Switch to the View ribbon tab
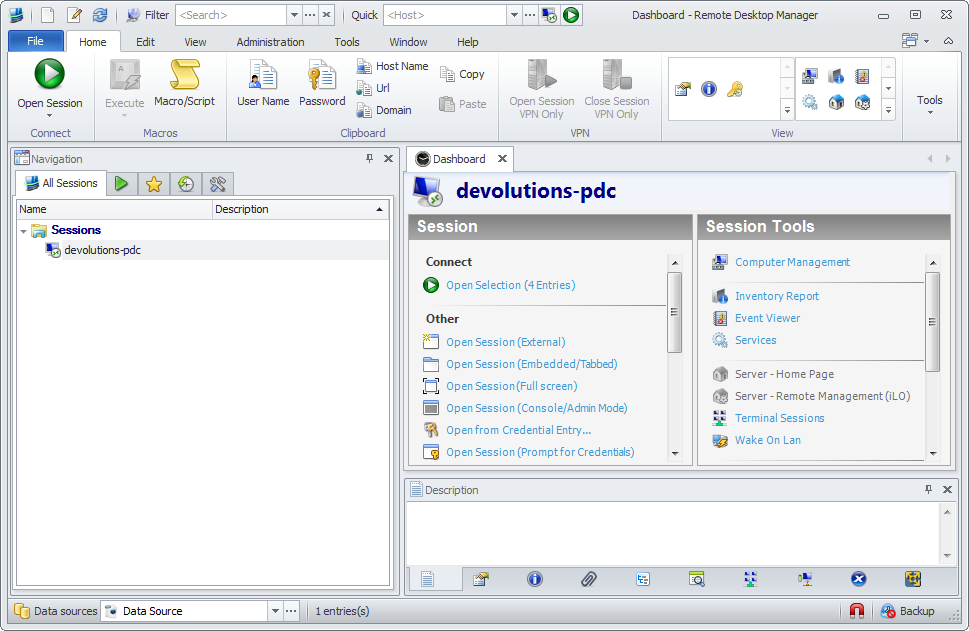 coord(195,42)
